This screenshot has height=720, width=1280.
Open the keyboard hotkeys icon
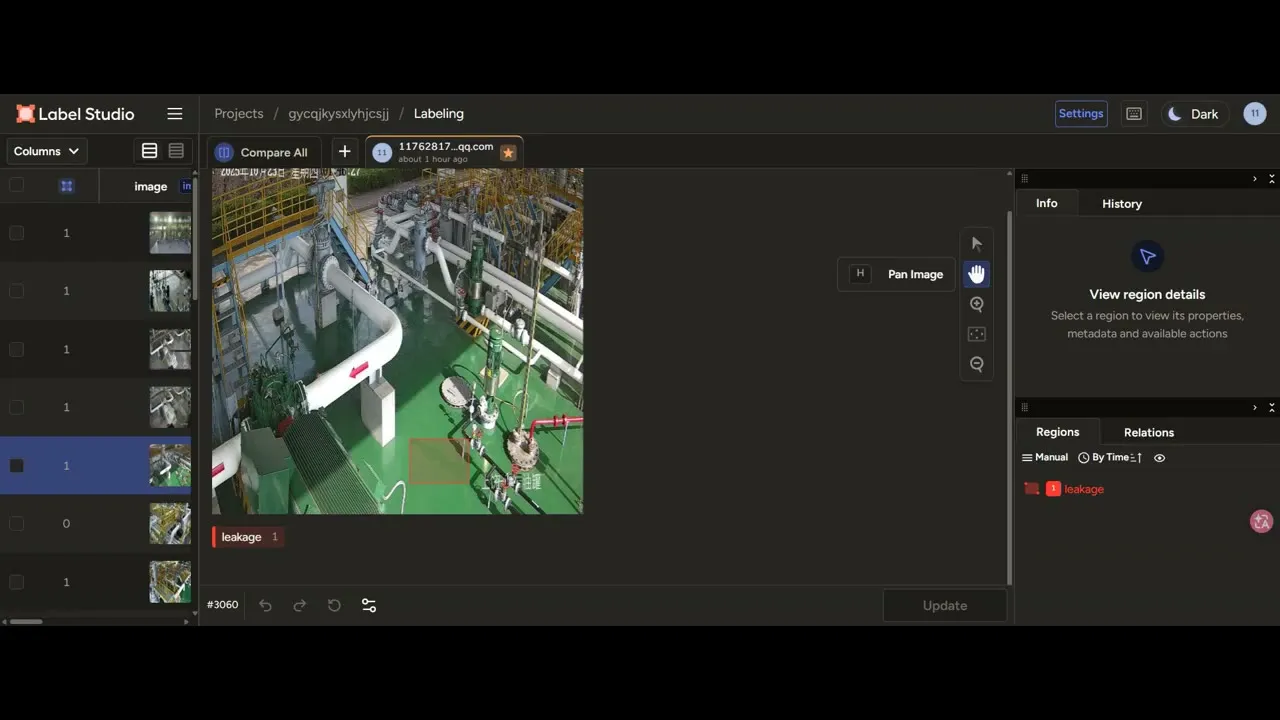pos(1134,114)
